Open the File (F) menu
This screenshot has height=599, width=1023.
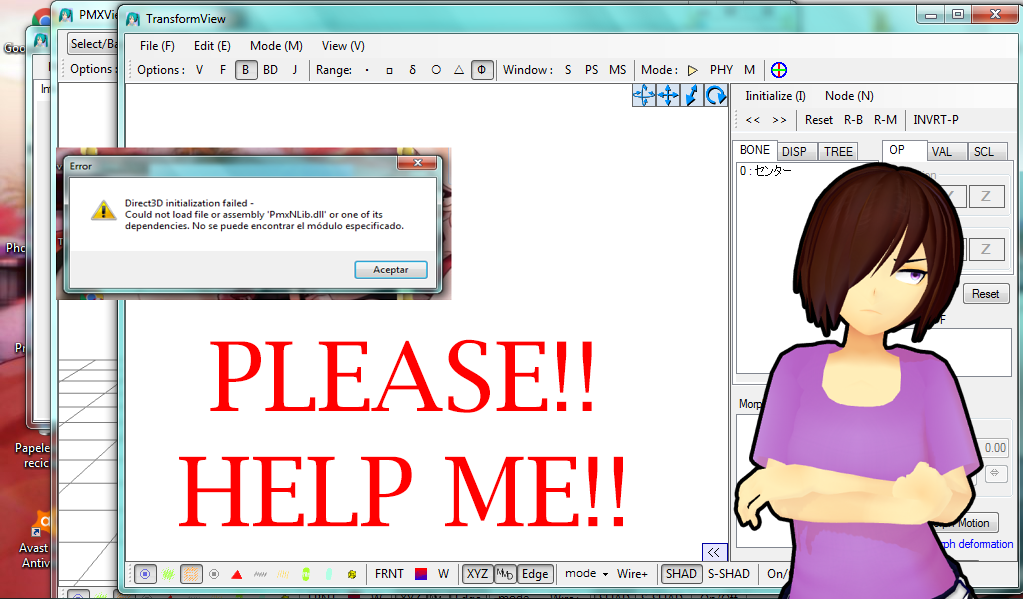(x=157, y=46)
